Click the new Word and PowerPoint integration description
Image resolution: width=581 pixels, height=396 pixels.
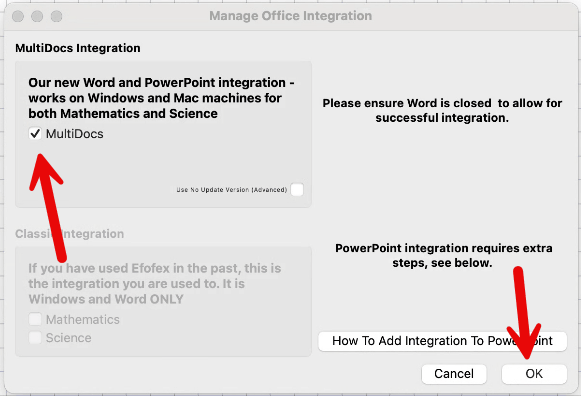[162, 98]
